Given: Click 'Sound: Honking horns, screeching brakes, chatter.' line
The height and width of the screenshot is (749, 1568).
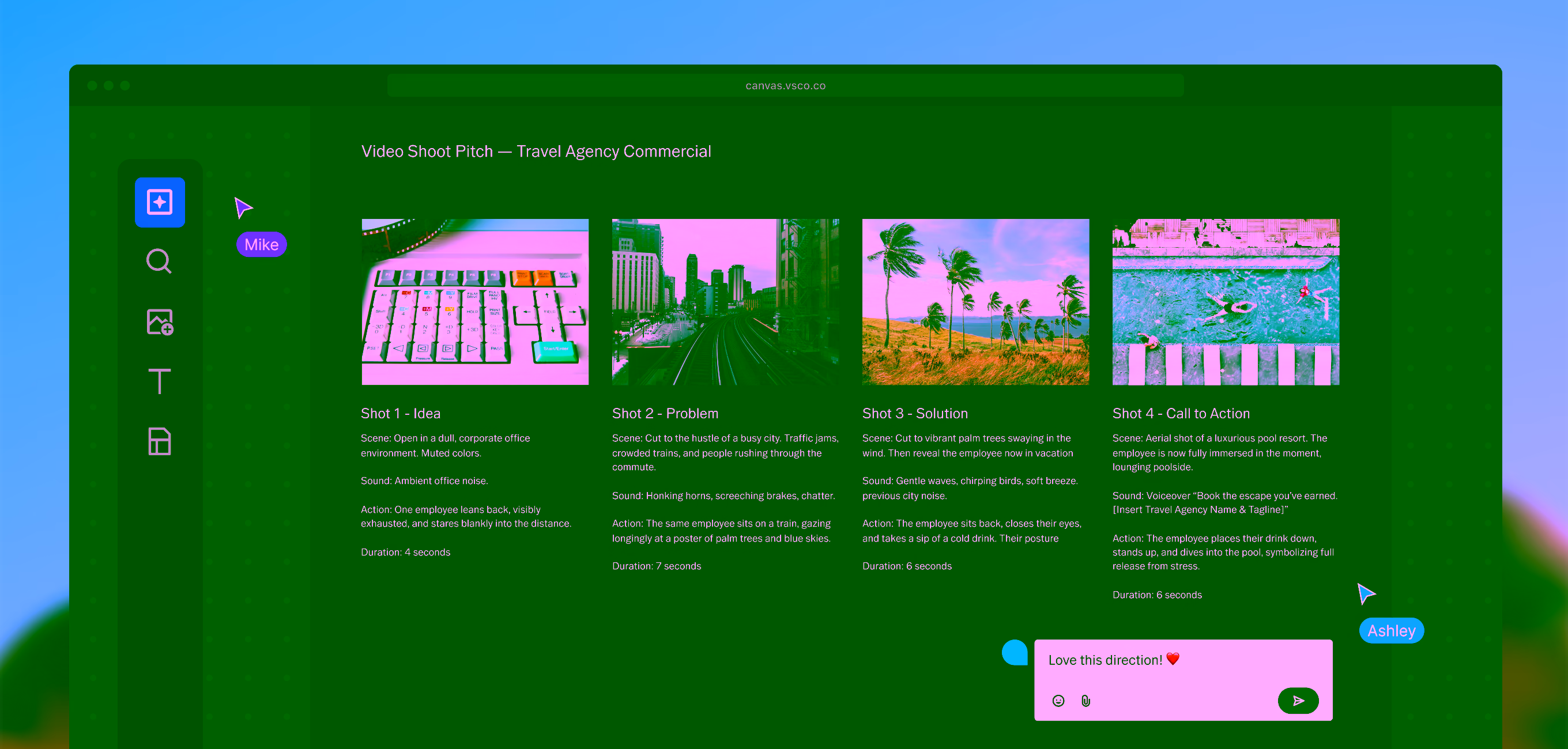Looking at the screenshot, I should 723,496.
